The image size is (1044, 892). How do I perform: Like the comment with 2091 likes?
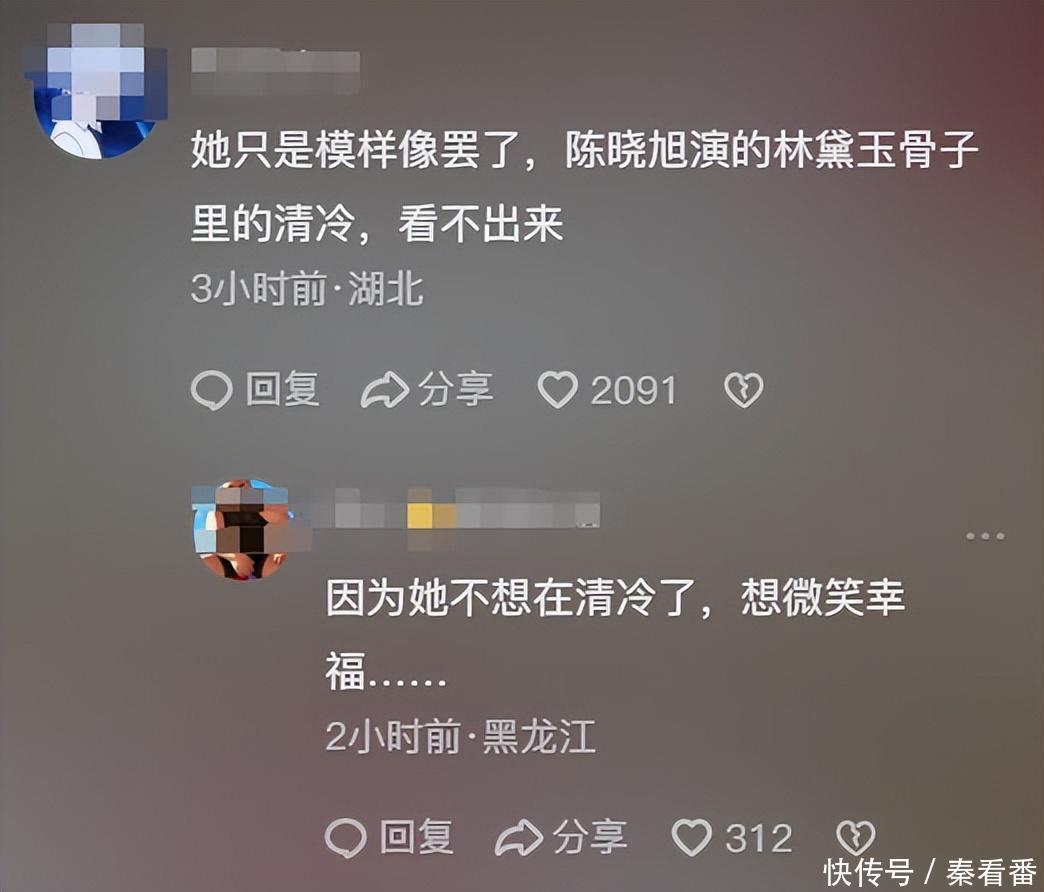point(558,390)
